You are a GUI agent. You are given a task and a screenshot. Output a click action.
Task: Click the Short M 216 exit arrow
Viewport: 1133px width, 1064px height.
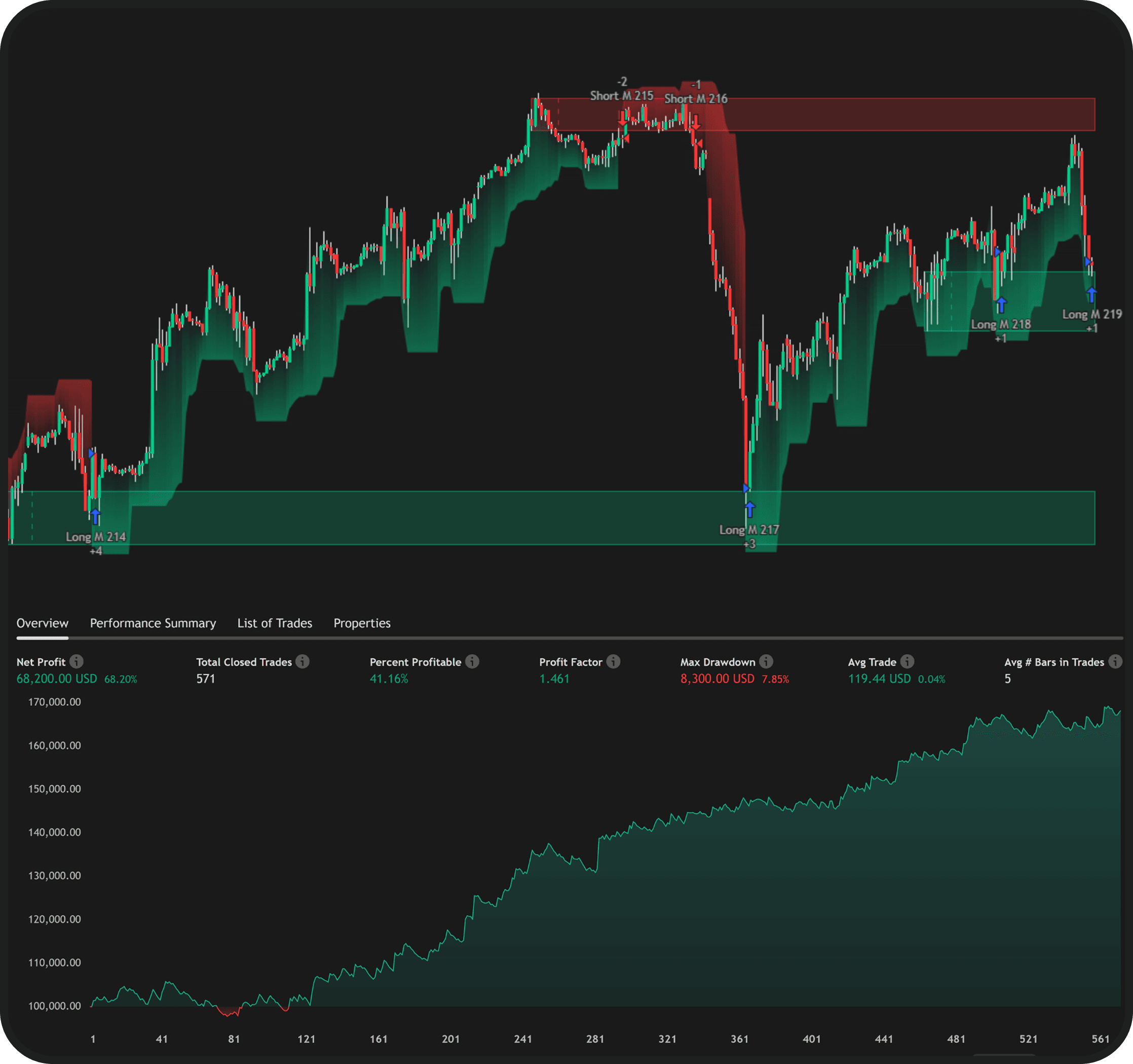(695, 123)
